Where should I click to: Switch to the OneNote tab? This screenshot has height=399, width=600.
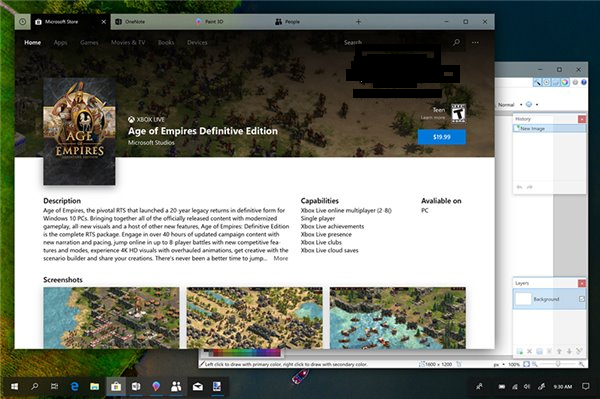pos(151,22)
